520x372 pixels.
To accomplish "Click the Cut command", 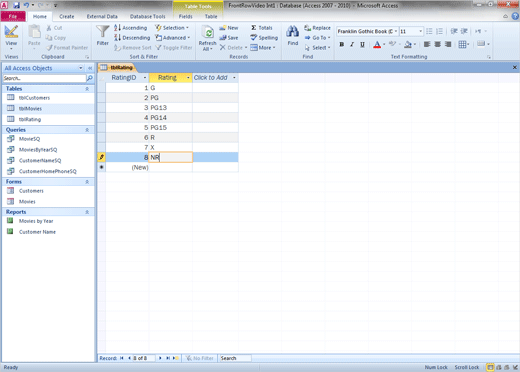I will pyautogui.click(x=54, y=28).
